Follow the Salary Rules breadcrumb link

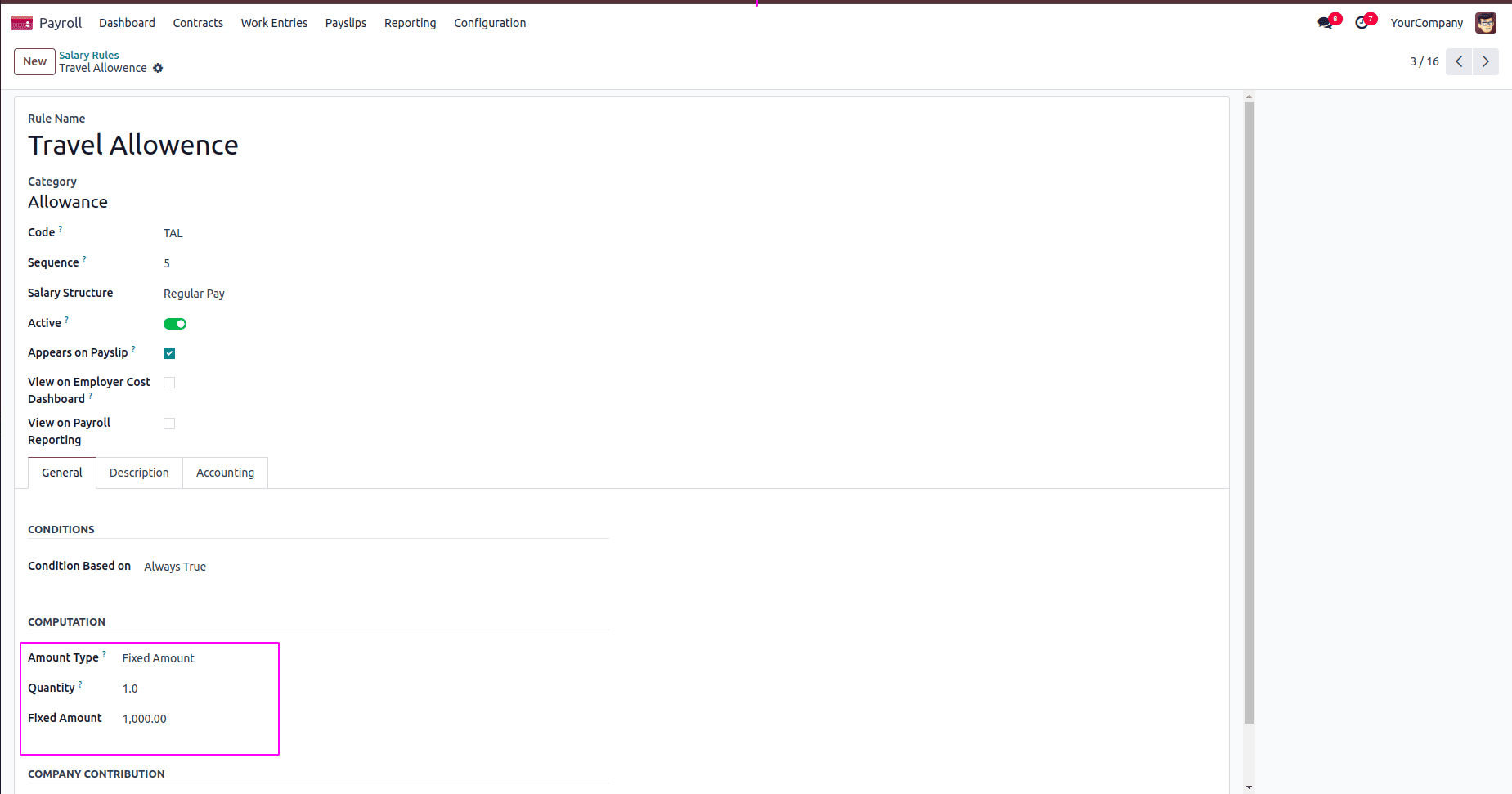[x=89, y=55]
